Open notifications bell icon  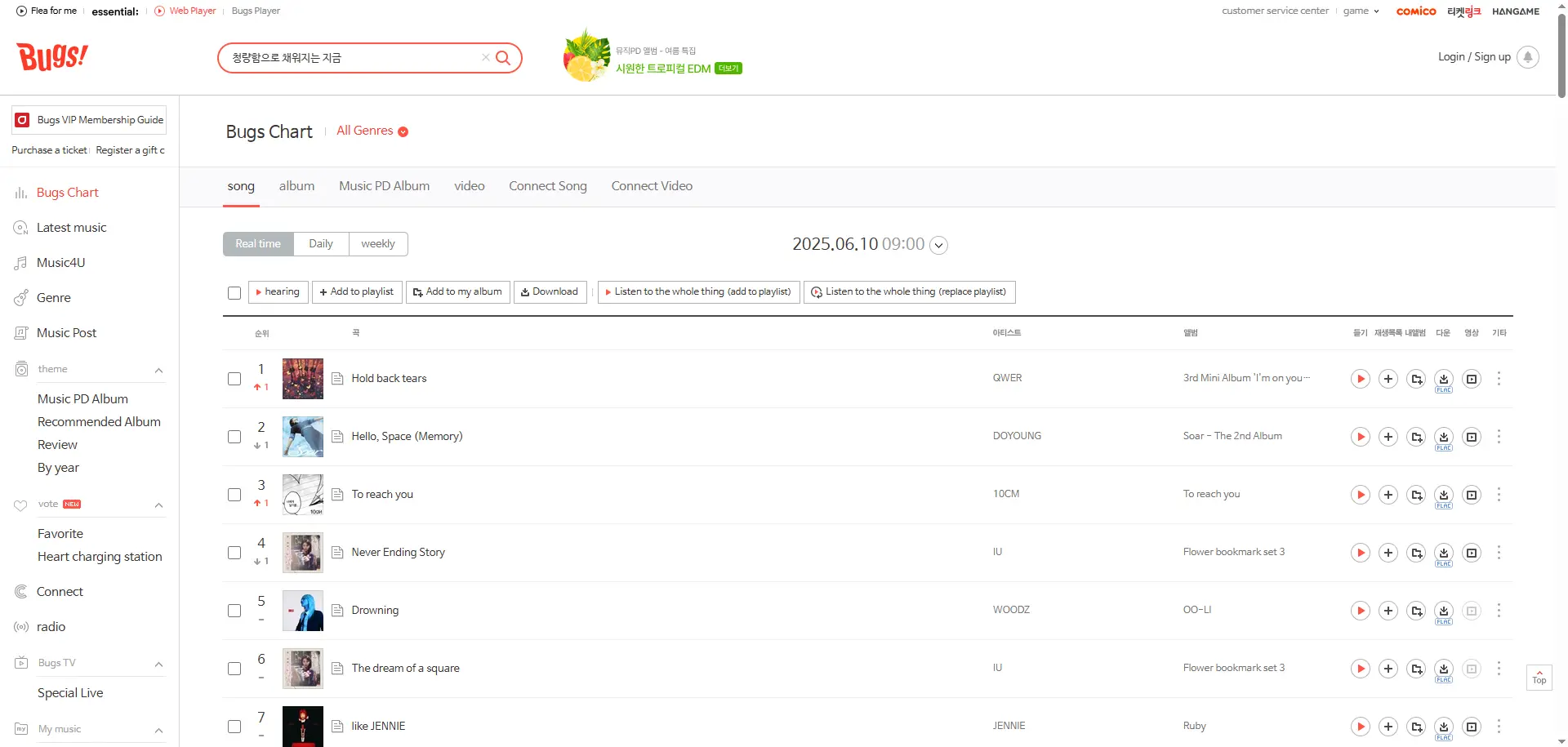coord(1528,57)
